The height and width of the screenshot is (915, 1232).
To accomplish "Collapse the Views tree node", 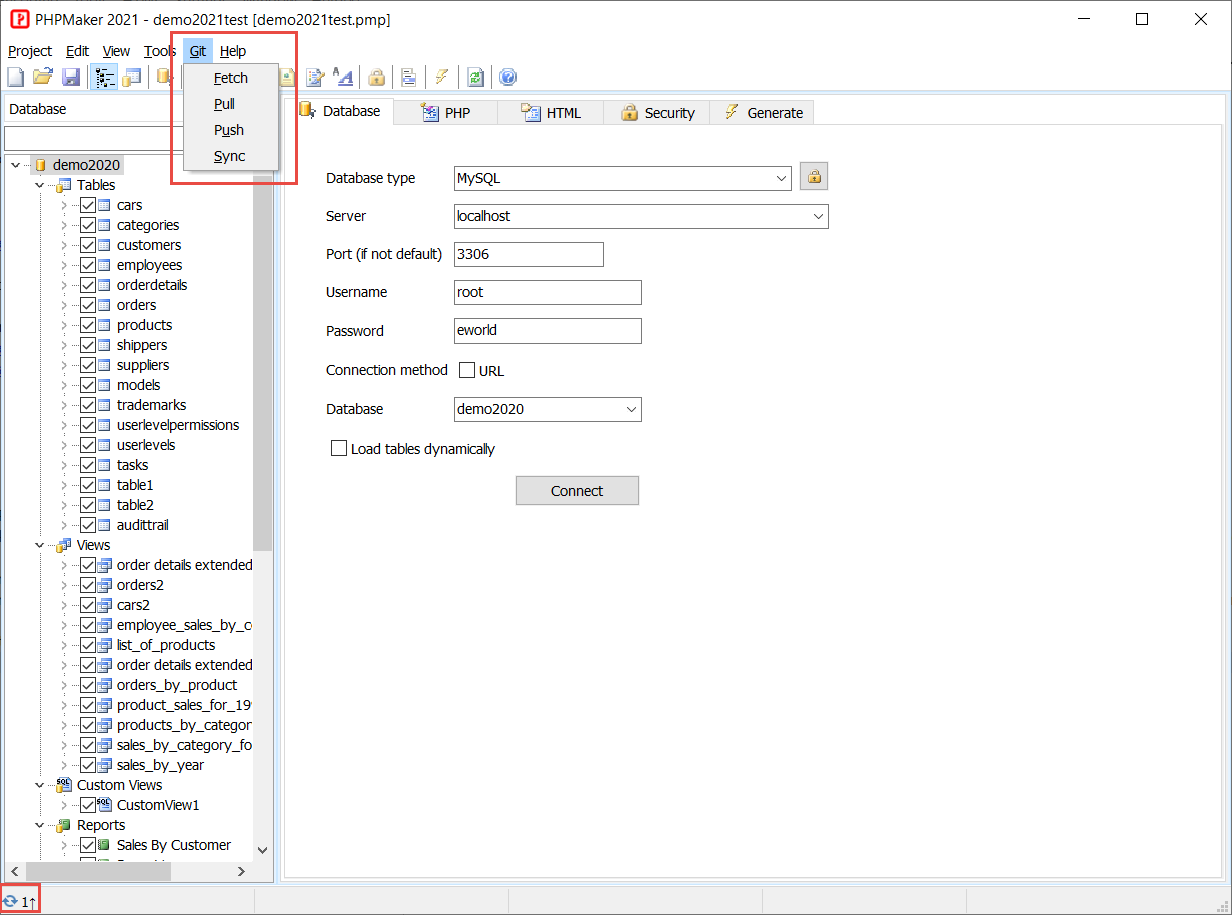I will click(39, 545).
